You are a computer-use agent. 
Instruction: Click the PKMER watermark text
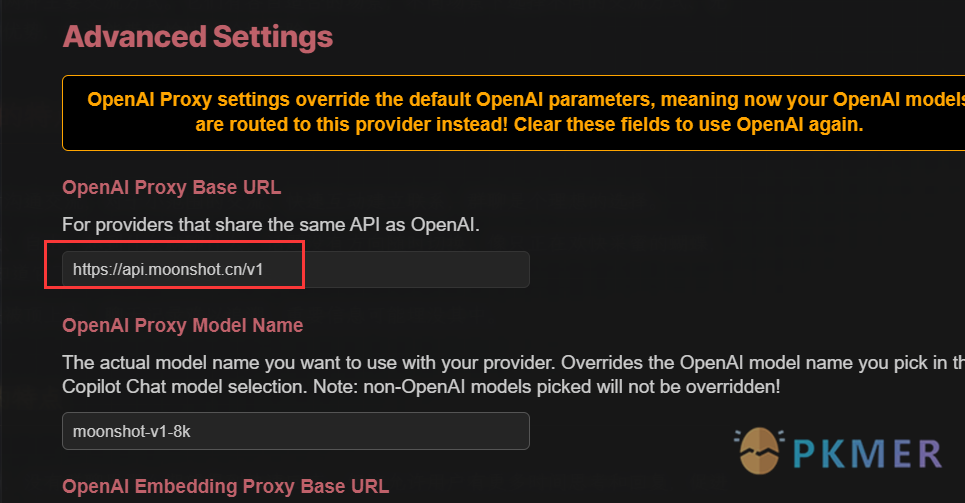(x=867, y=454)
